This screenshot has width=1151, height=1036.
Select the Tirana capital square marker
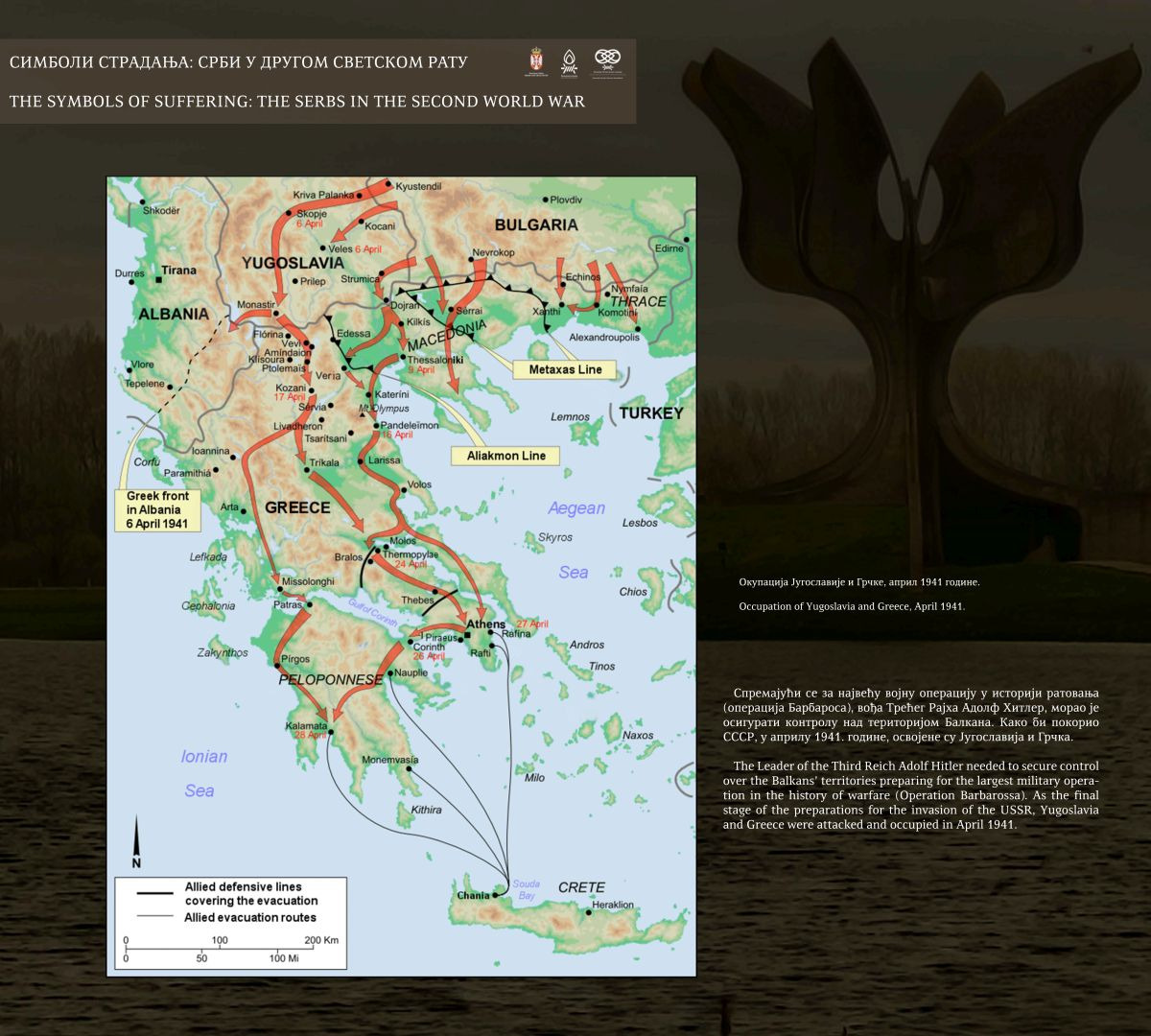coord(157,279)
